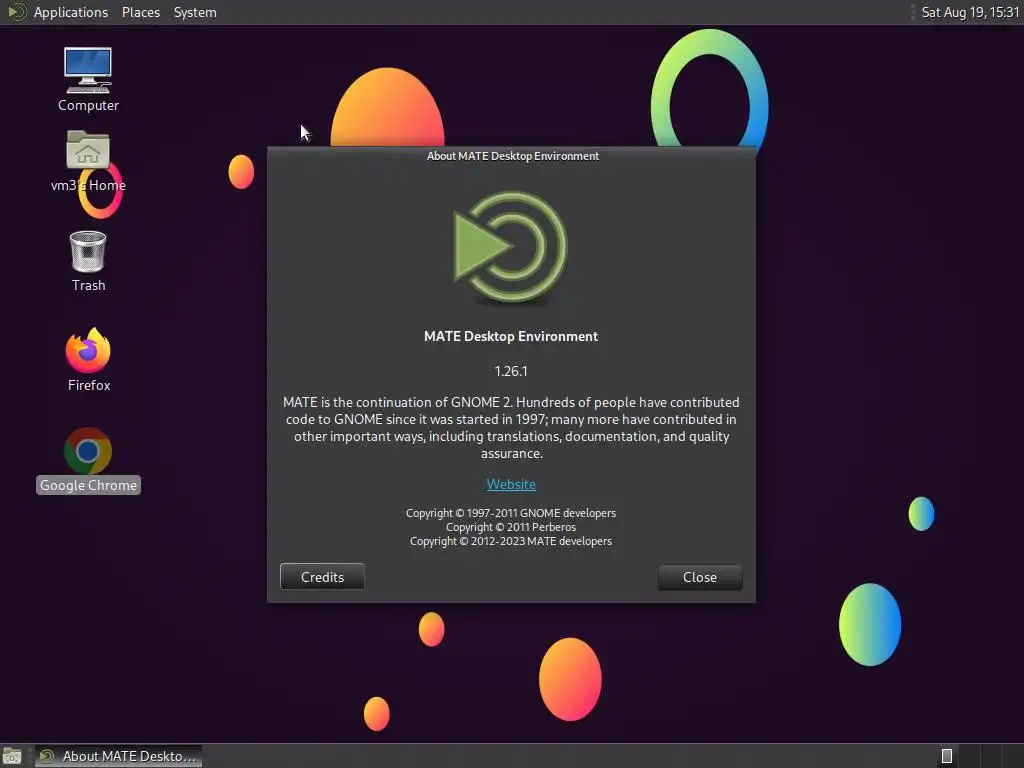Open the Applications menu
Image resolution: width=1024 pixels, height=768 pixels.
coord(71,12)
